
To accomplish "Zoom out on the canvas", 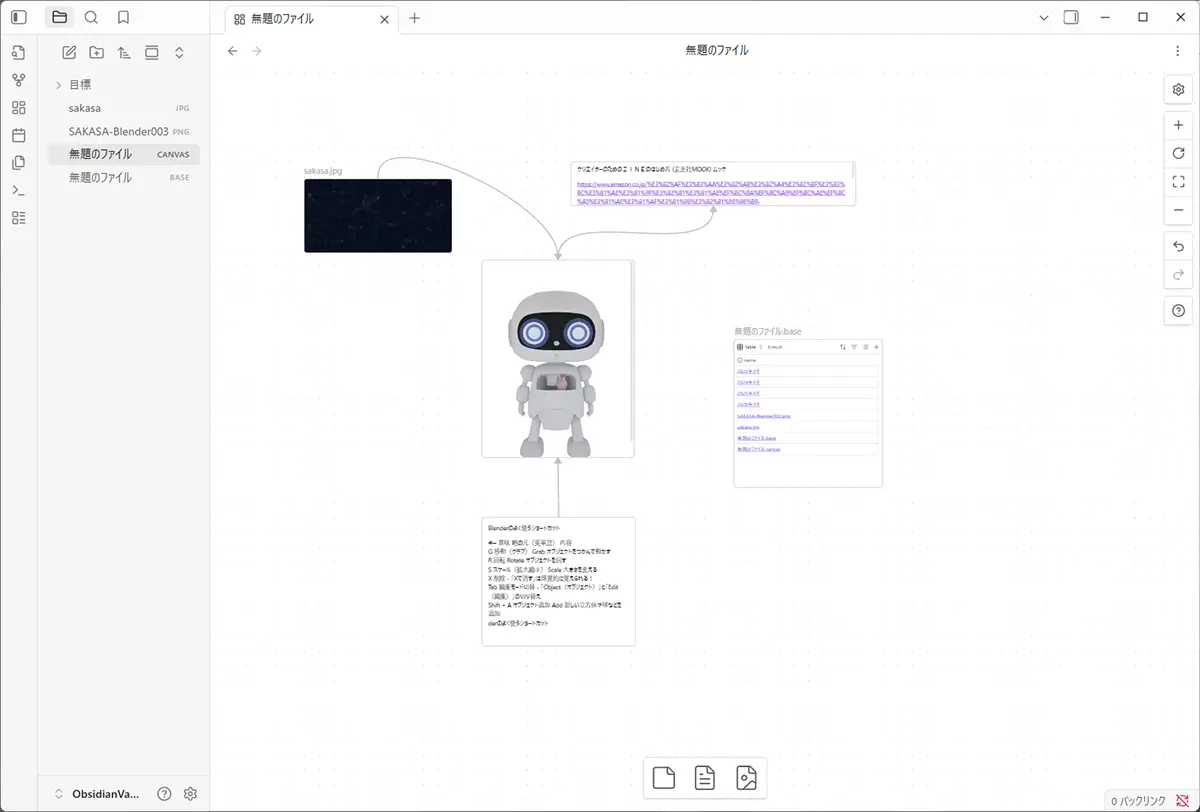I will (1178, 210).
